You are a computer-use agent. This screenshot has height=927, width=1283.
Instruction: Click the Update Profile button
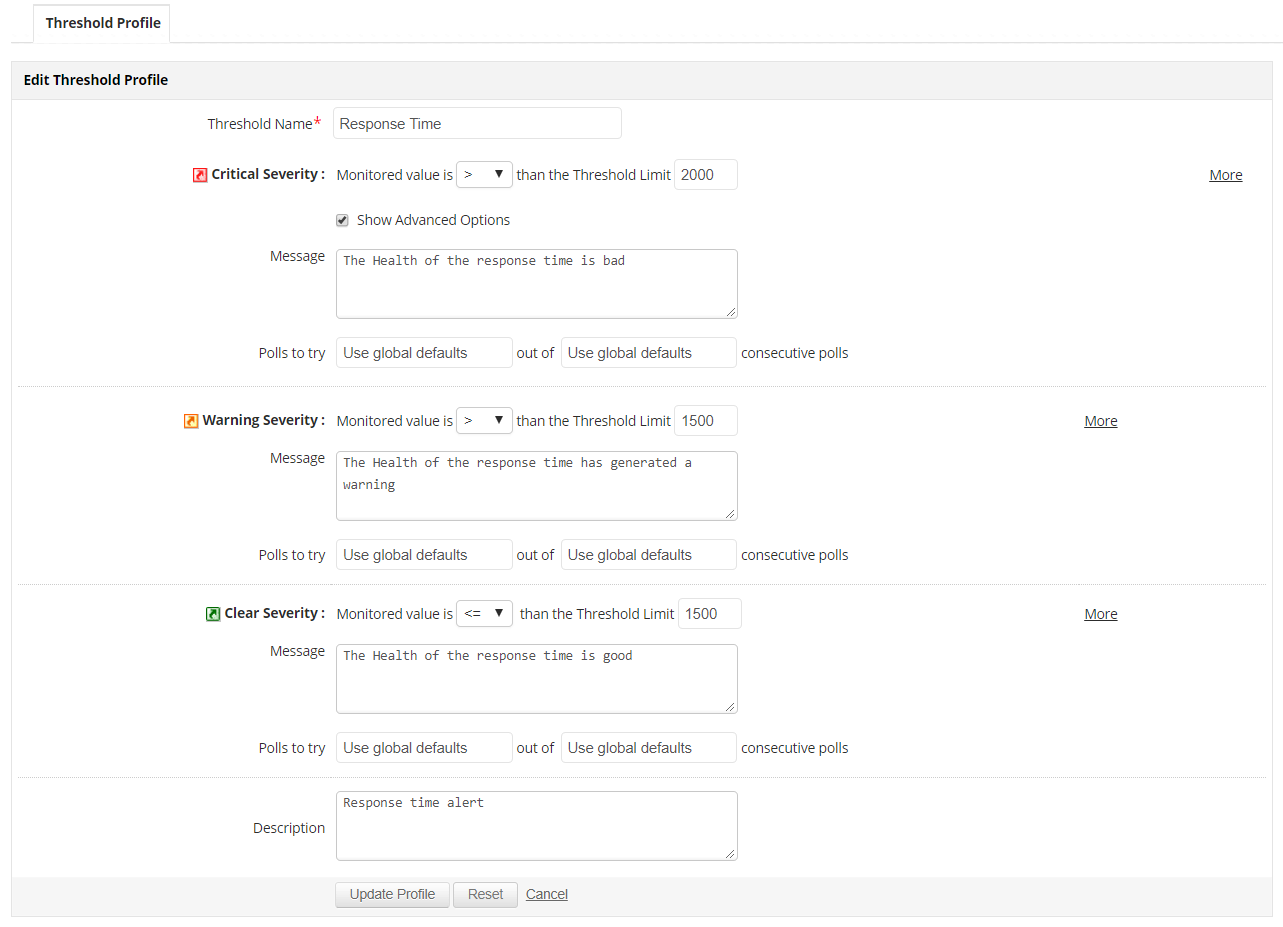click(392, 894)
